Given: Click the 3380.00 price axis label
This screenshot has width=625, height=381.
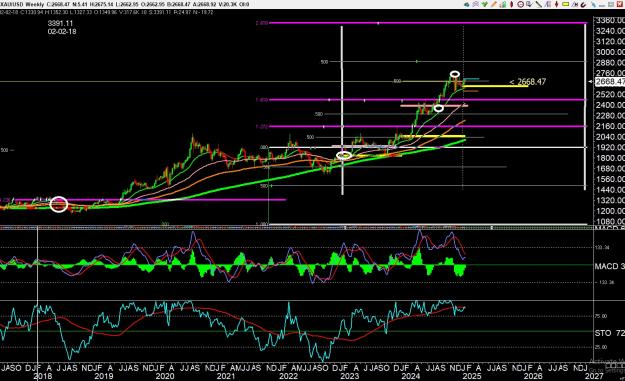Looking at the screenshot, I should (x=610, y=20).
